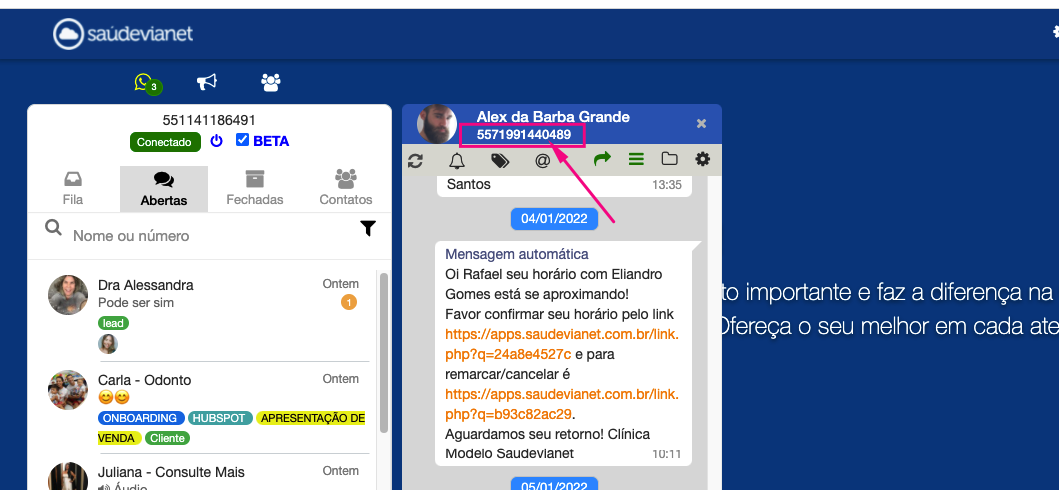Click the Nome ou número search field
This screenshot has width=1059, height=490.
tap(209, 236)
